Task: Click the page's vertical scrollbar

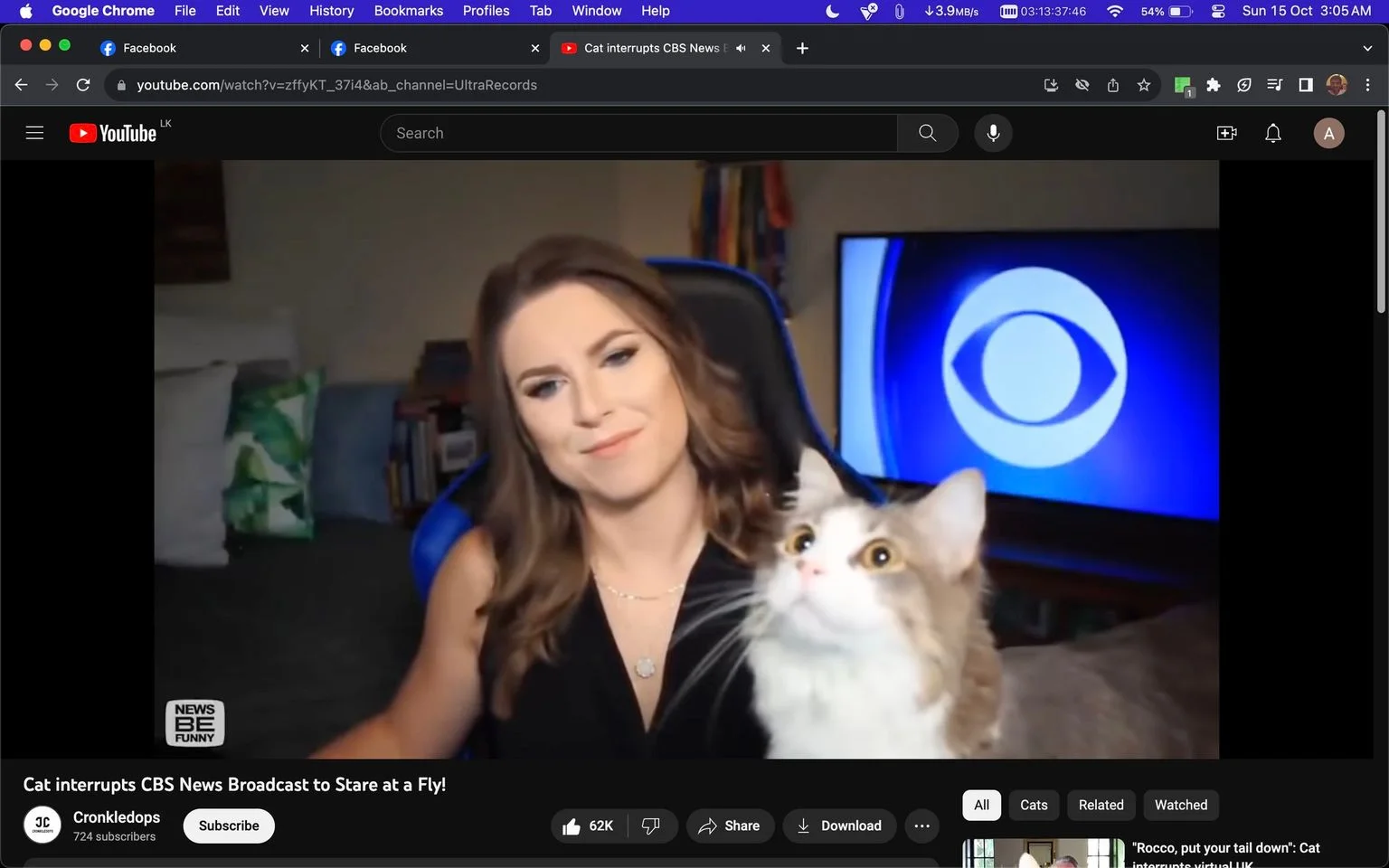Action: coord(1381,213)
